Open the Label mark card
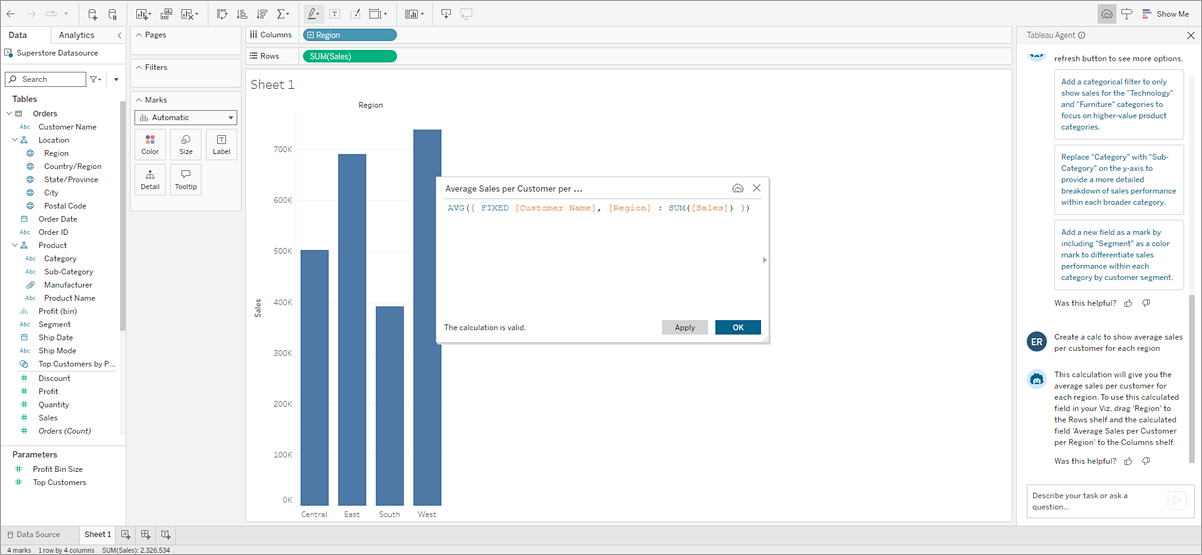 point(222,144)
